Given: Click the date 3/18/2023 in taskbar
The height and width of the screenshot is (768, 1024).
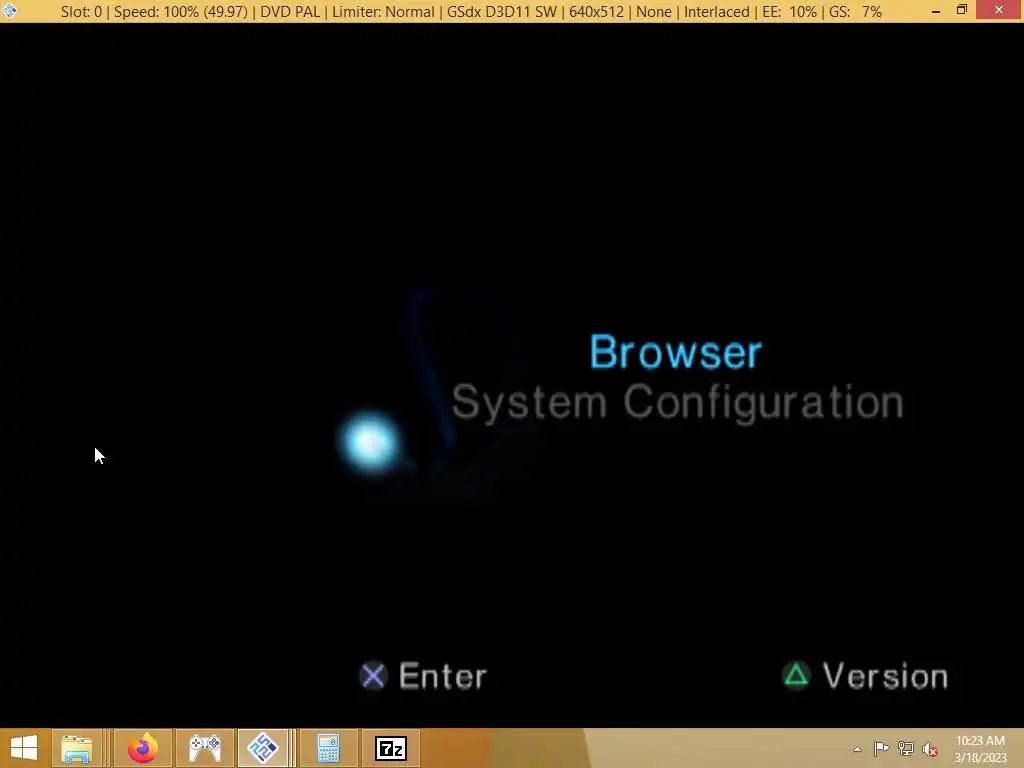Looking at the screenshot, I should point(980,758).
